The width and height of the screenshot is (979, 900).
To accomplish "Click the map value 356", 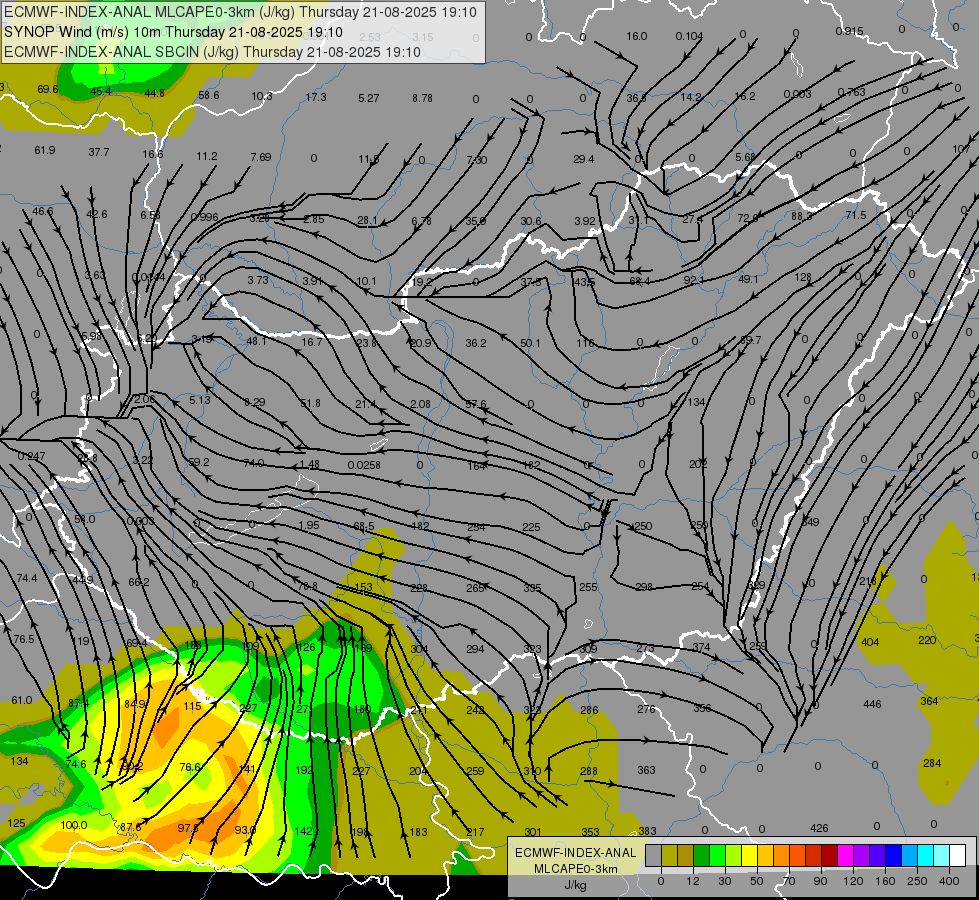I will click(x=702, y=708).
